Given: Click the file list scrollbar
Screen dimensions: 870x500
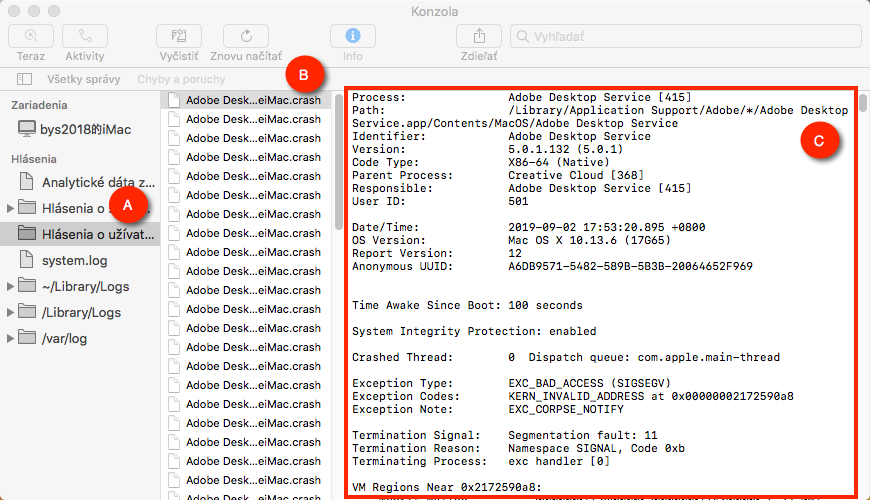Looking at the screenshot, I should pos(339,162).
